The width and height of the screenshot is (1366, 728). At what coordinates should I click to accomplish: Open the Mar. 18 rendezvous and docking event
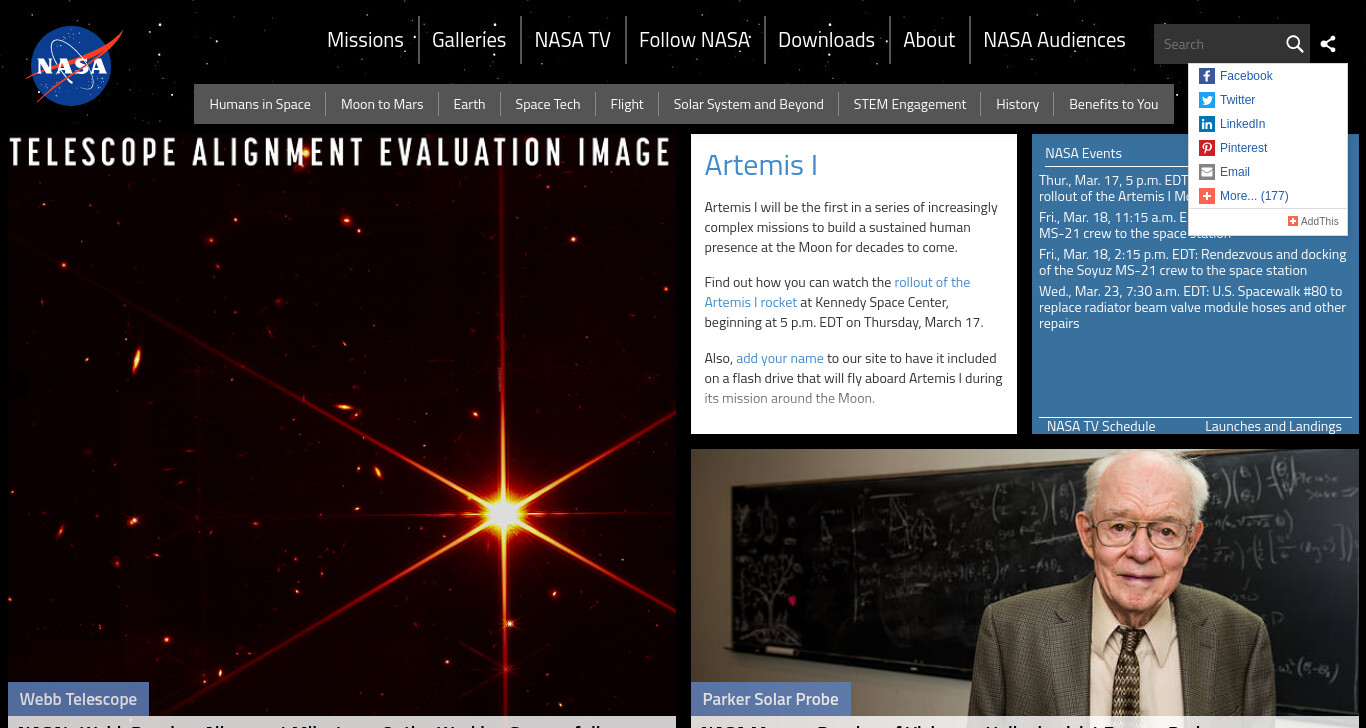point(1193,262)
